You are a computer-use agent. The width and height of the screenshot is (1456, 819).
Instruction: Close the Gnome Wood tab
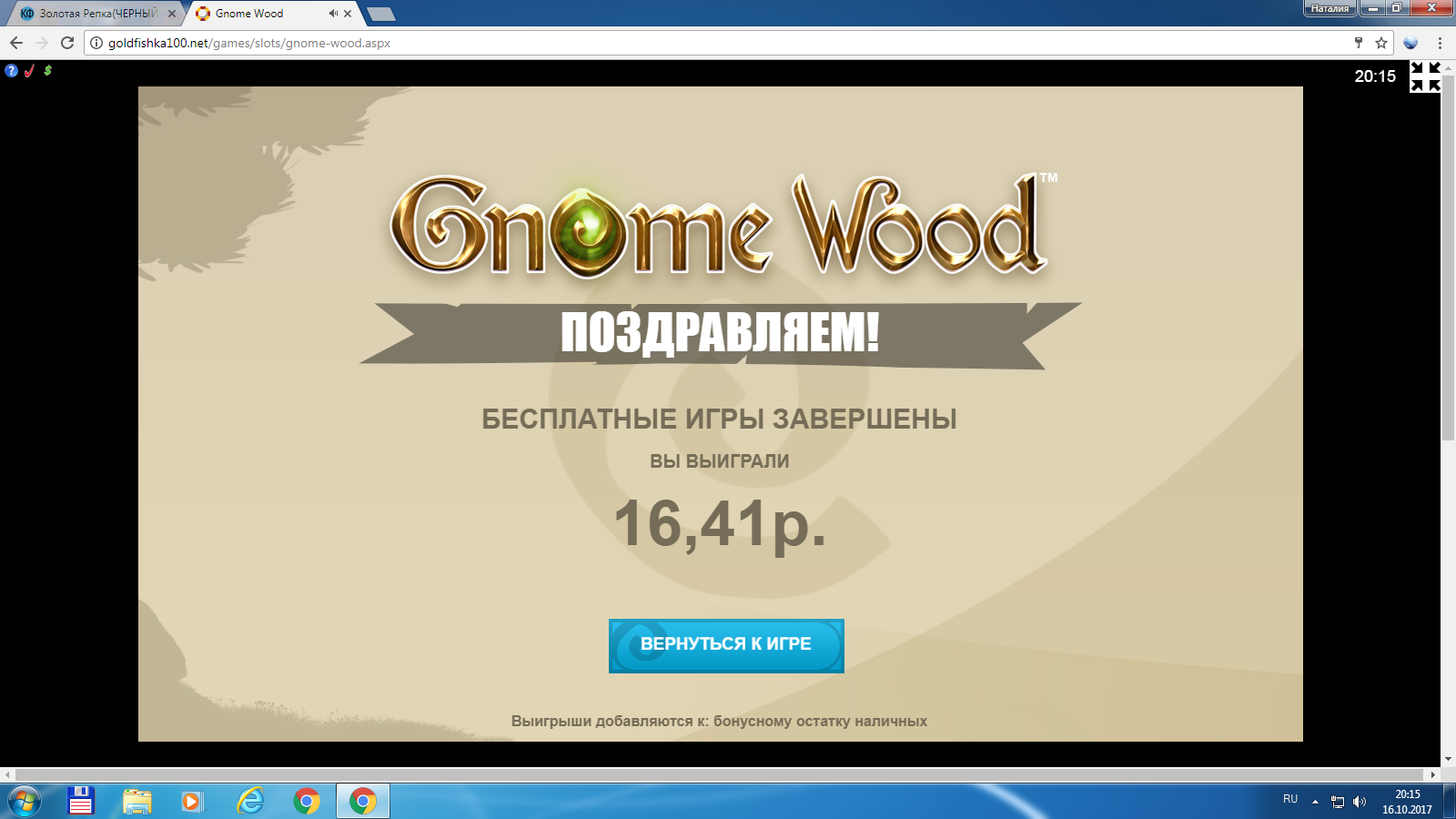click(x=348, y=14)
